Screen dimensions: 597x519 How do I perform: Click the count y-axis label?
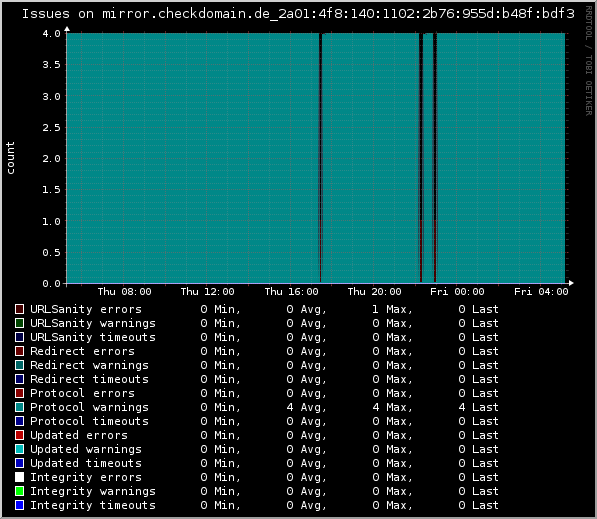coord(10,158)
